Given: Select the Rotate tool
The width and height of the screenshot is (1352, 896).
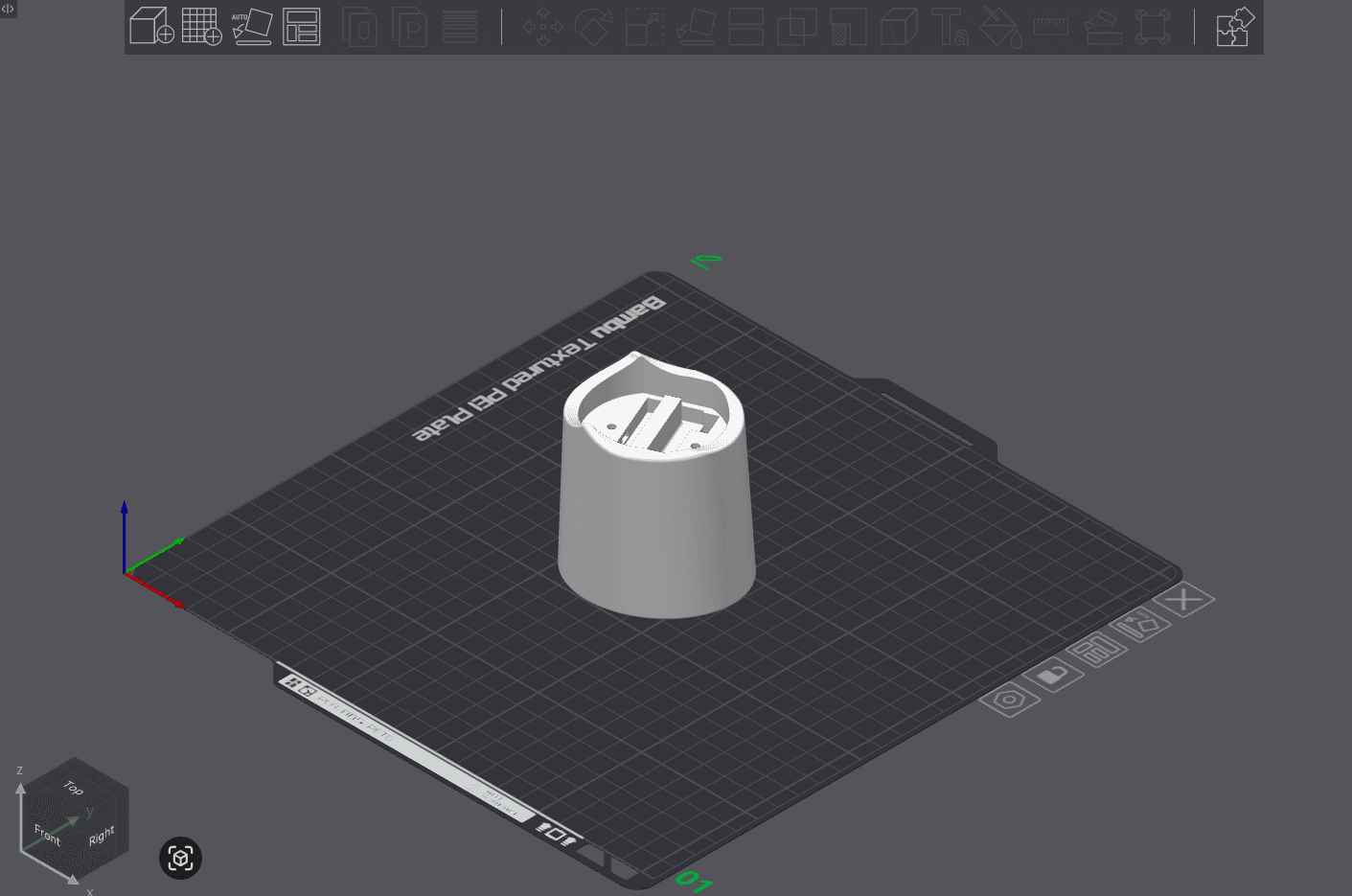Looking at the screenshot, I should (x=594, y=26).
